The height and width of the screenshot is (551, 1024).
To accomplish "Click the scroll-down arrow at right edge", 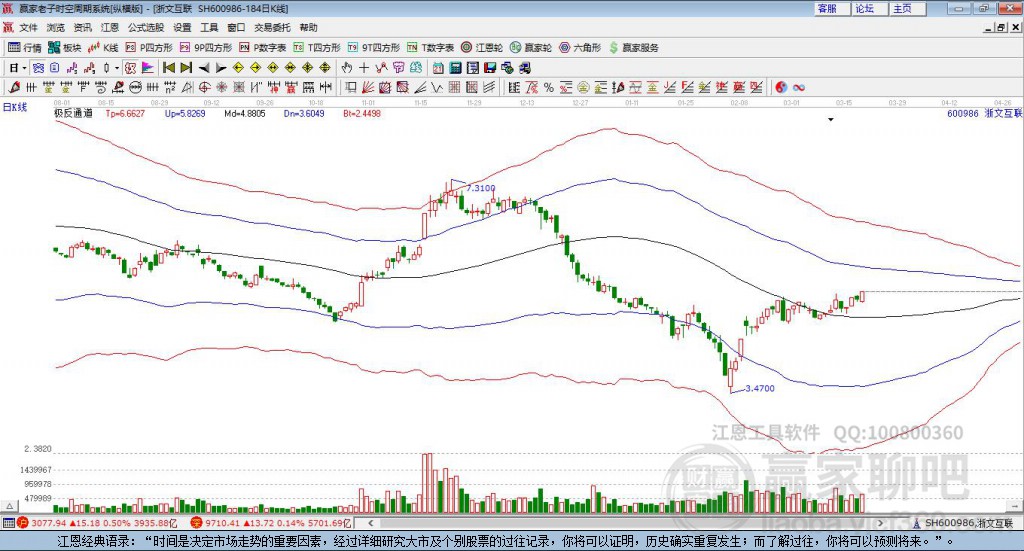I will tap(1016, 506).
